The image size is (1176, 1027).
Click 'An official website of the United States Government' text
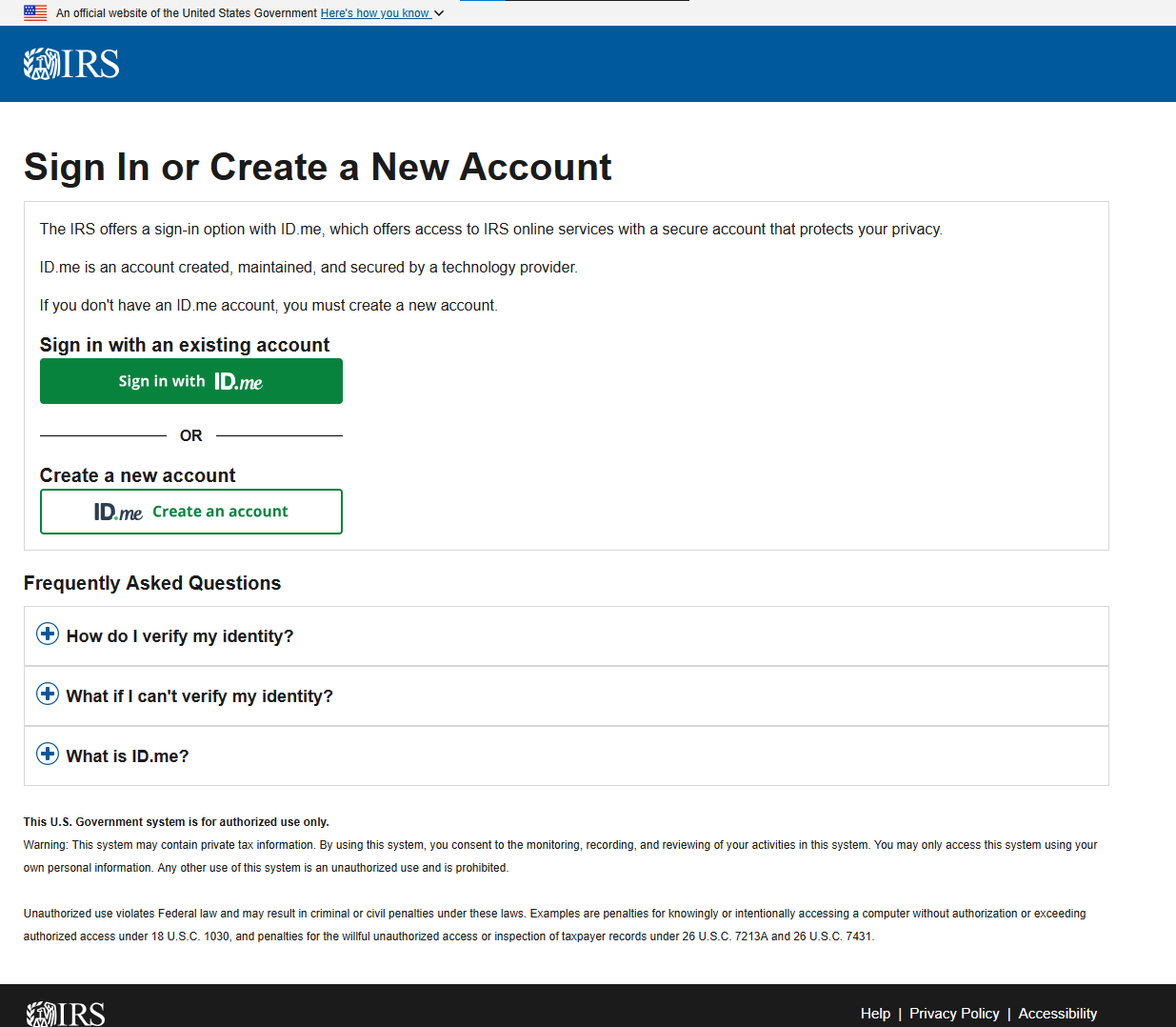[x=187, y=13]
